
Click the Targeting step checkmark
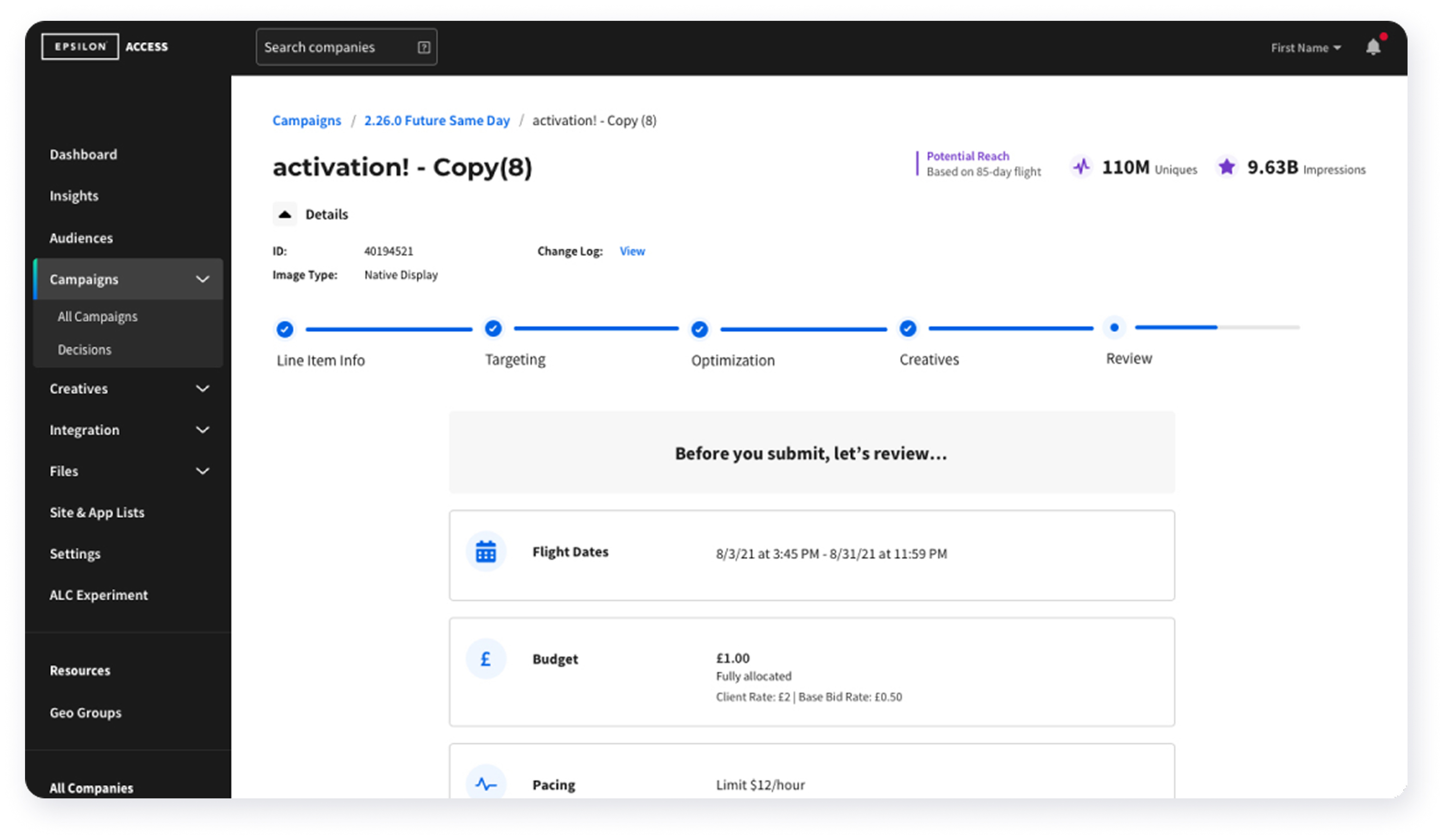[493, 328]
